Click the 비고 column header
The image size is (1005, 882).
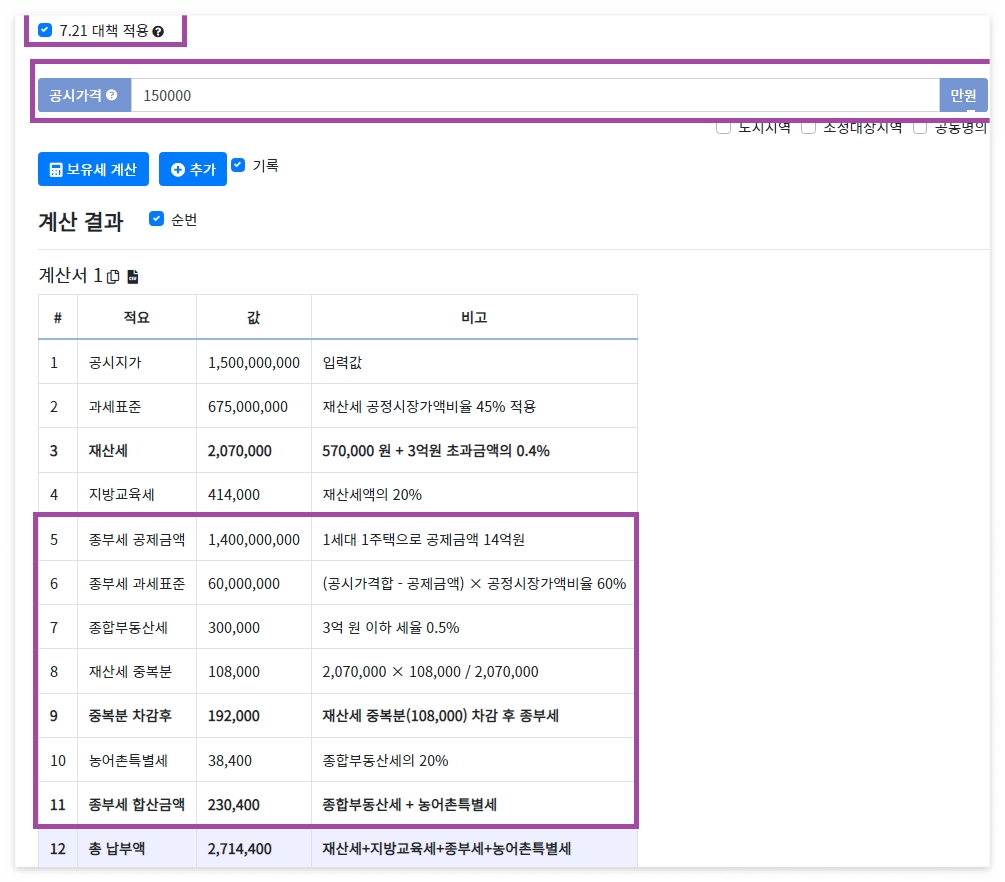(474, 317)
